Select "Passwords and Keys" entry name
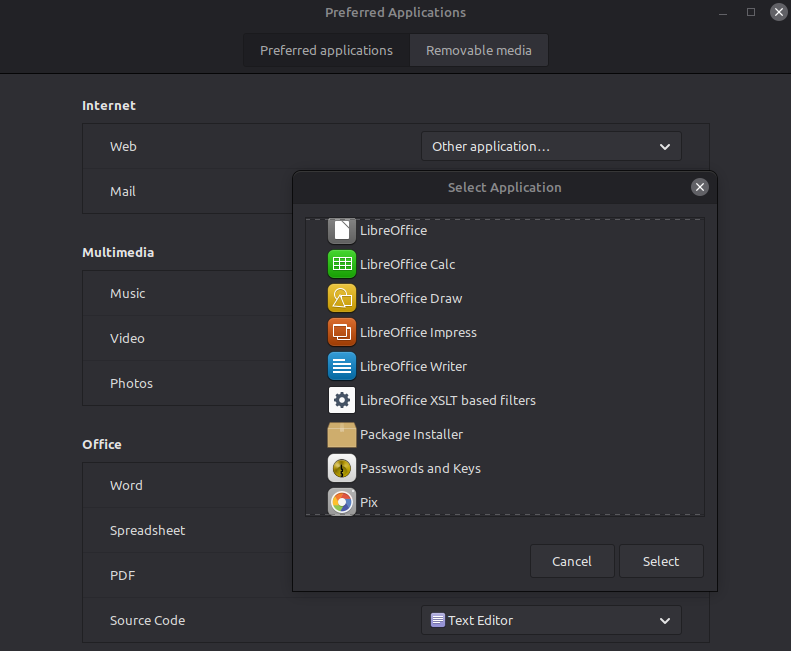Screen dimensions: 791x651 click(420, 469)
